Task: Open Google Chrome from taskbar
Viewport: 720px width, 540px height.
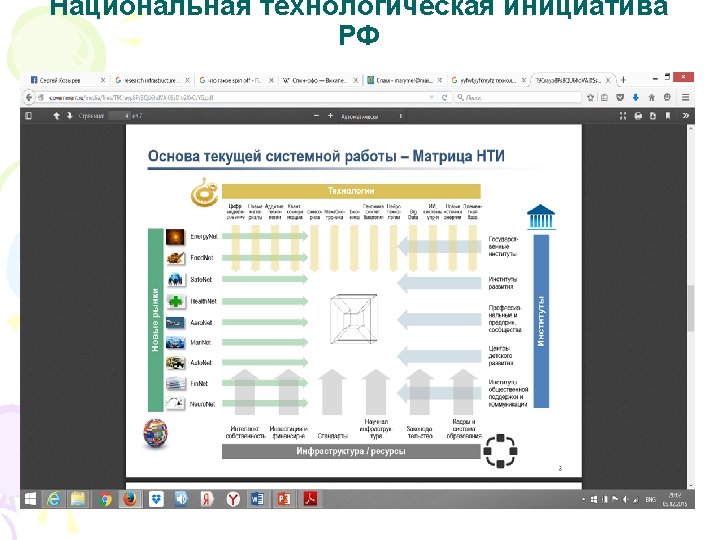Action: [106, 499]
